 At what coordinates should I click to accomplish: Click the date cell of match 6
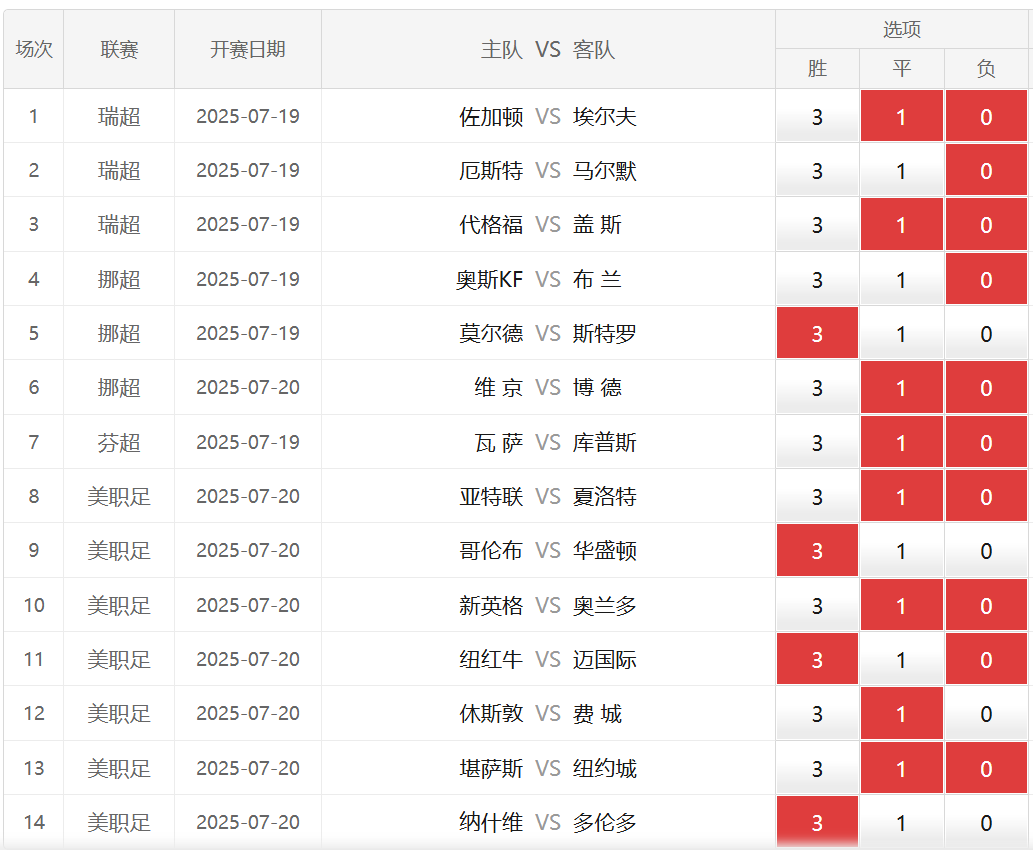[248, 387]
